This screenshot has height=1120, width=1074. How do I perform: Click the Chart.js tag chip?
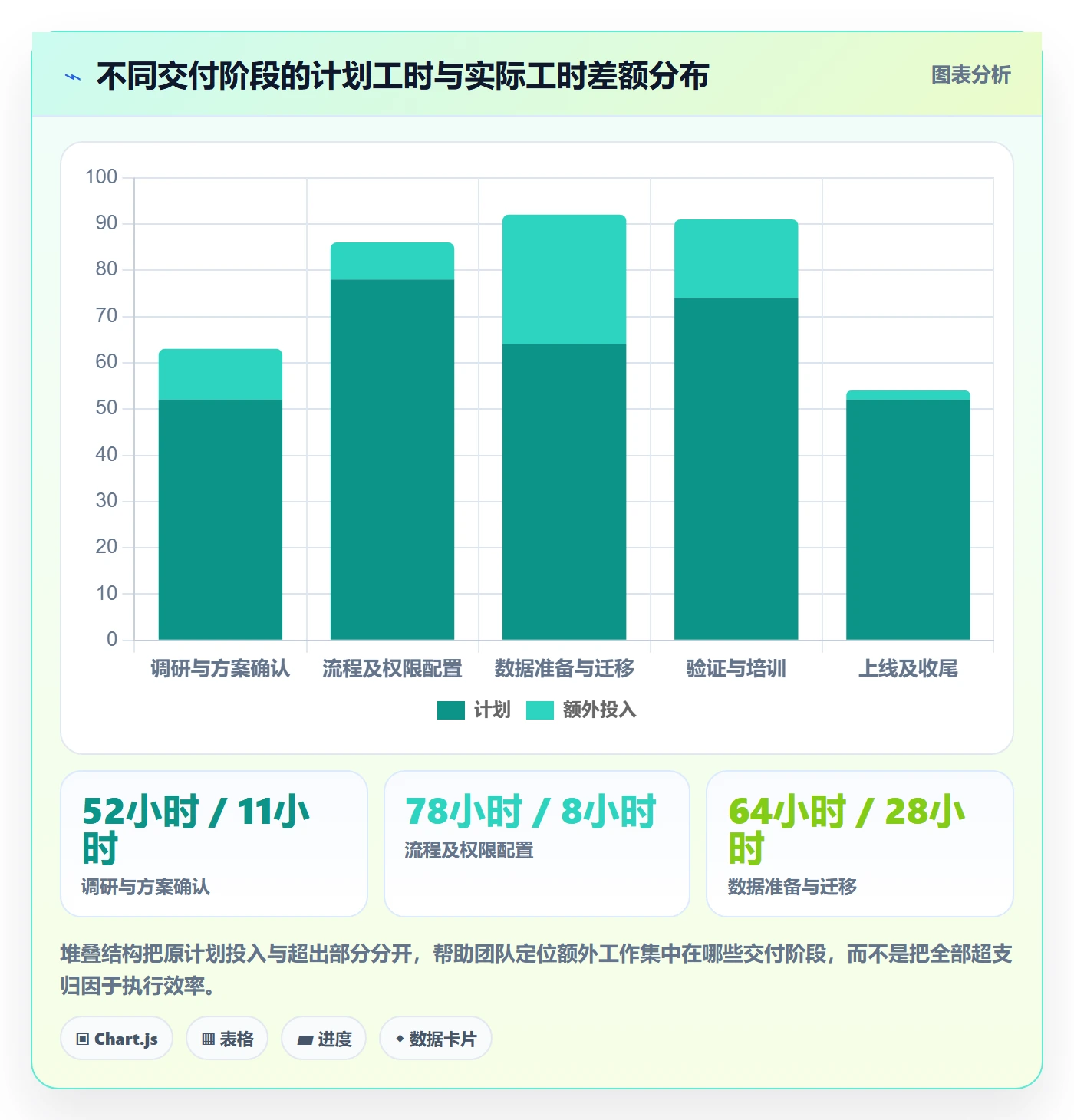point(117,1039)
